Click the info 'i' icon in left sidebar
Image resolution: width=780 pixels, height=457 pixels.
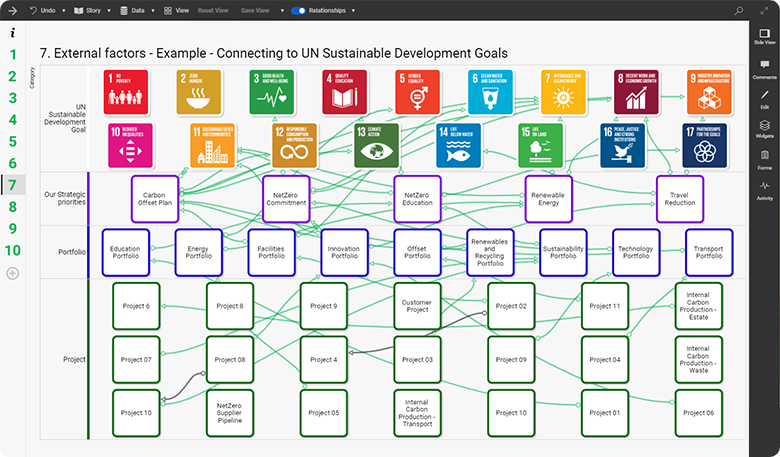coord(12,33)
